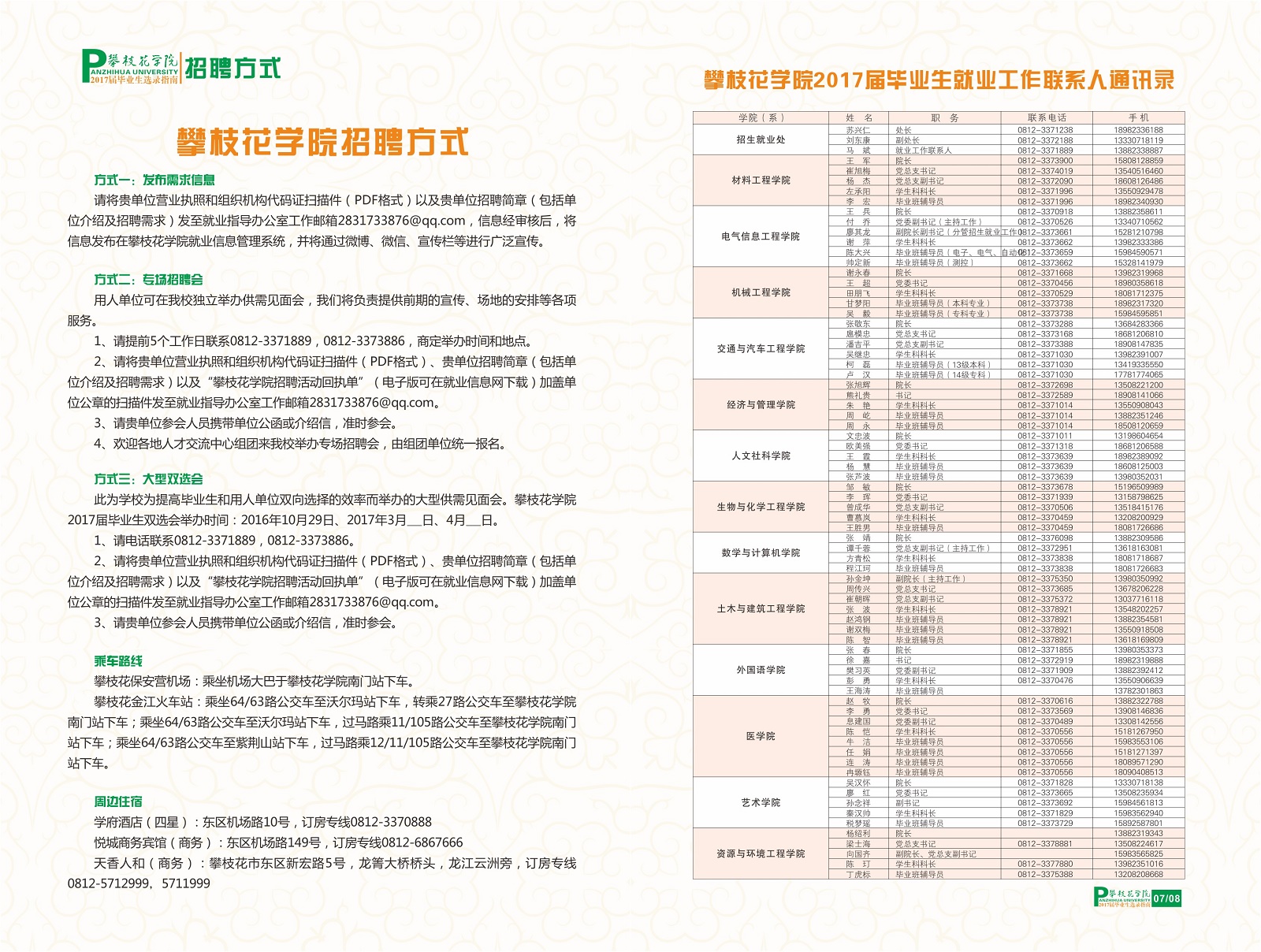Image resolution: width=1261 pixels, height=952 pixels.
Task: Click the 电气信息工程学院 department cell
Action: click(x=761, y=236)
